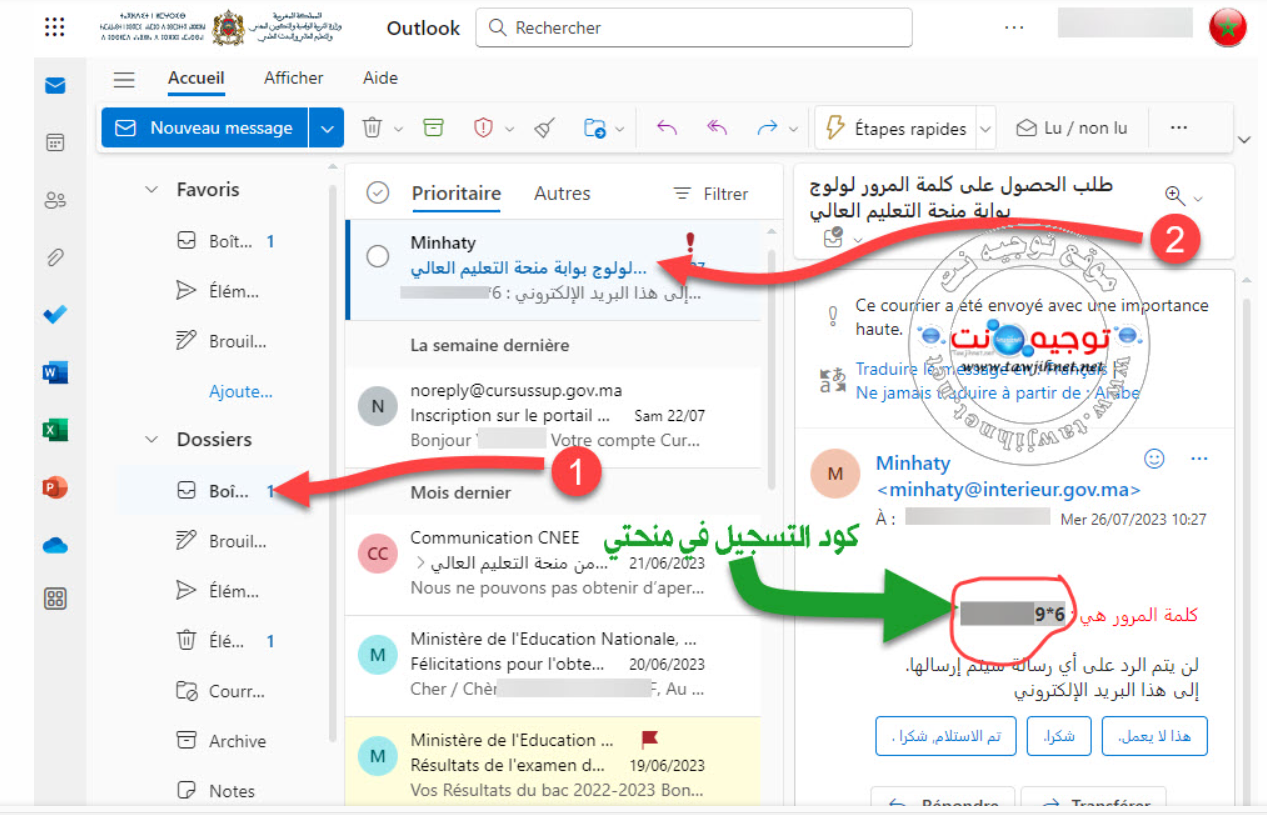Toggle select all messages circle

[x=377, y=193]
